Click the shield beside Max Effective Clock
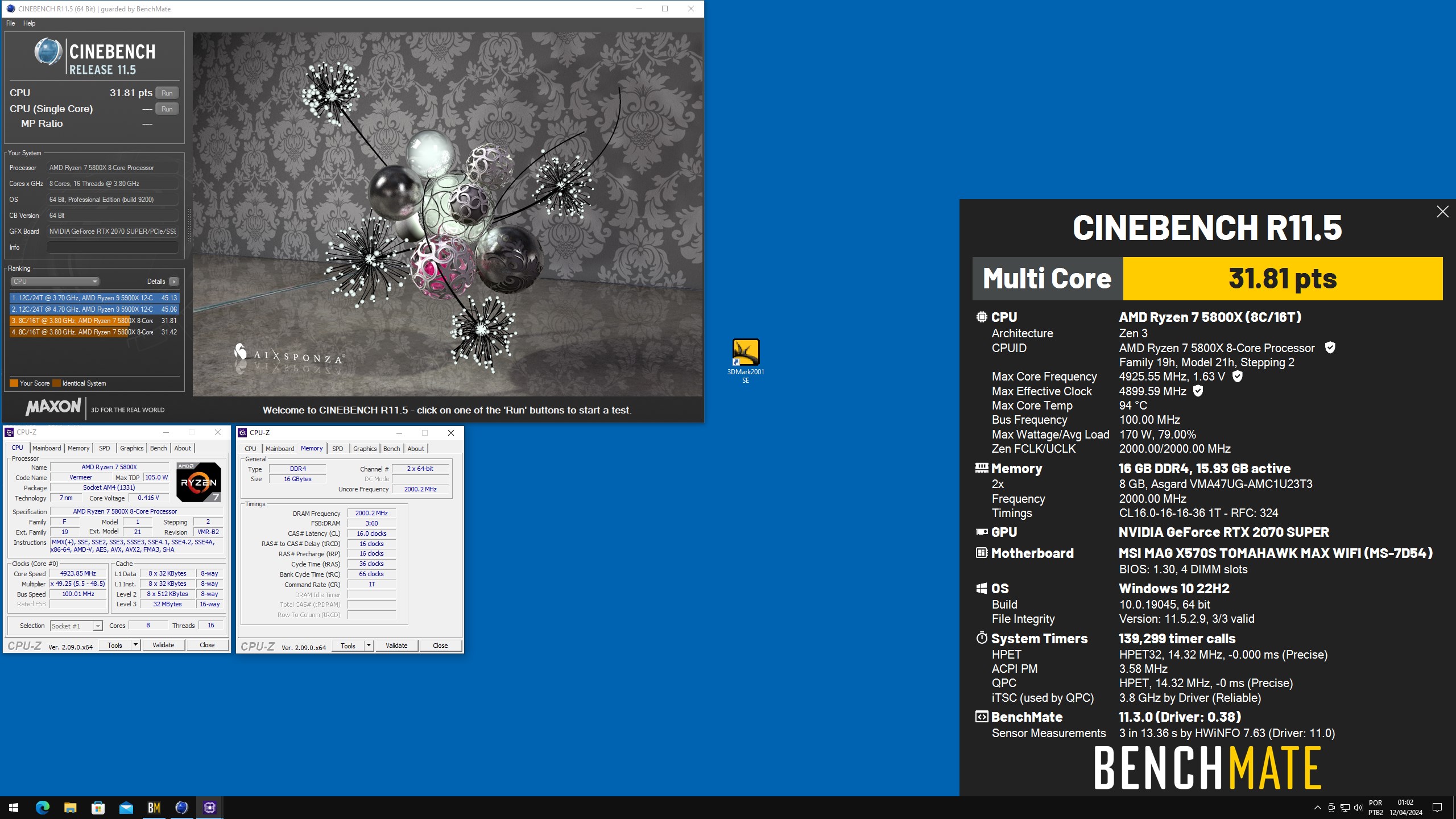The width and height of the screenshot is (1456, 819). (1198, 391)
